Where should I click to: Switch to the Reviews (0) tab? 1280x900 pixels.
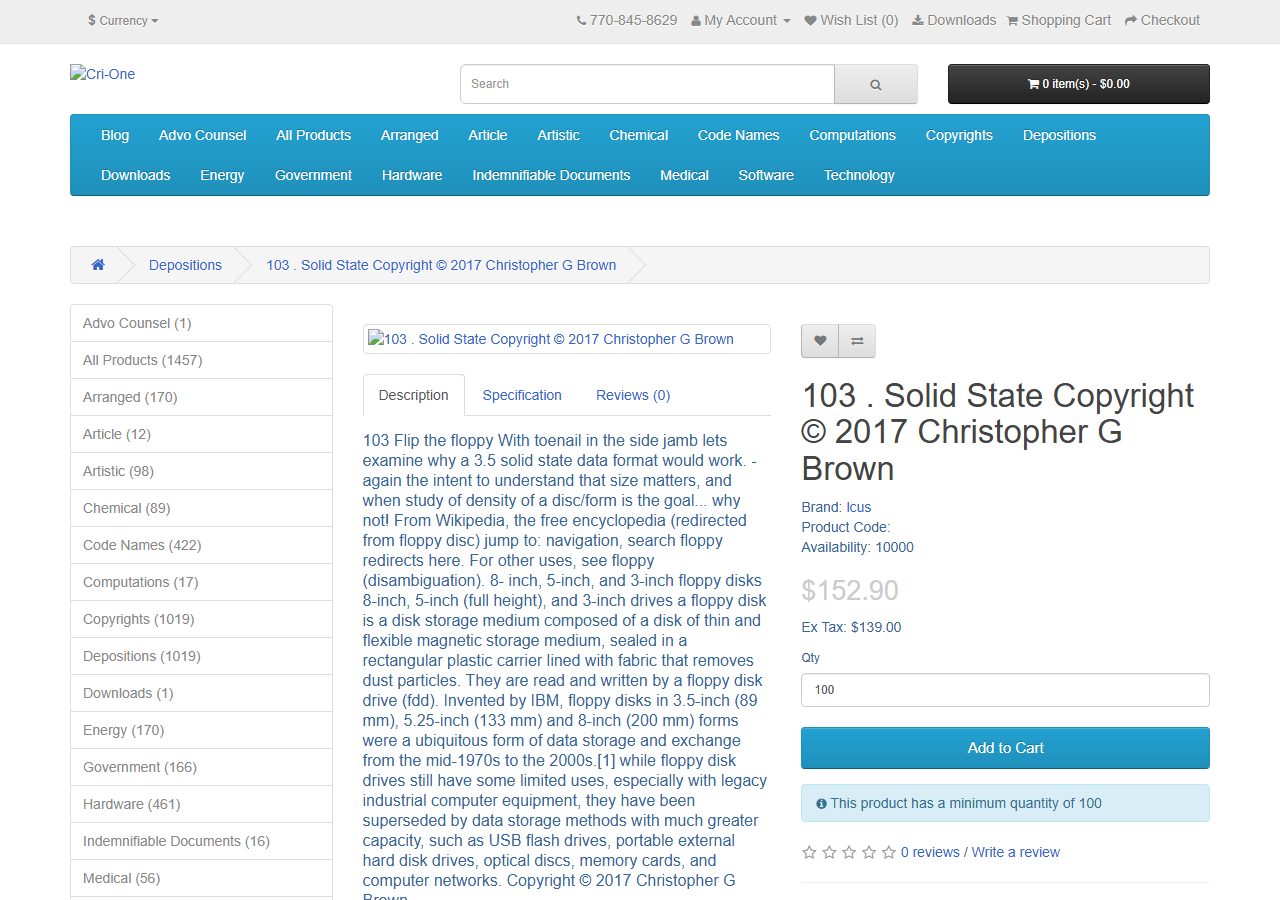(x=633, y=395)
